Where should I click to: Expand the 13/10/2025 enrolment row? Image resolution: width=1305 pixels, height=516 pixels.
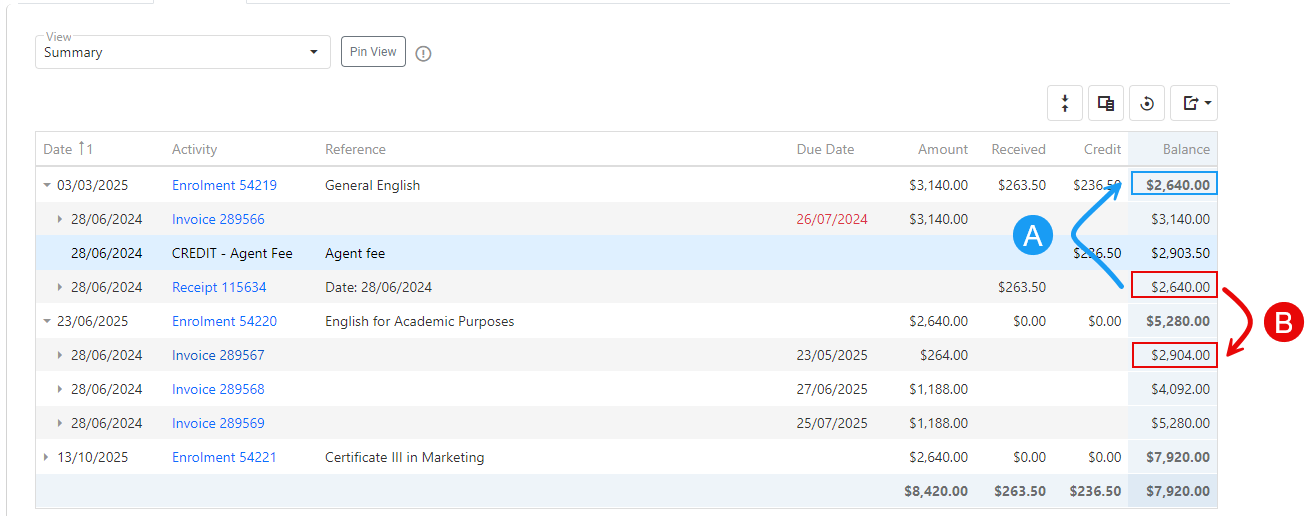47,457
